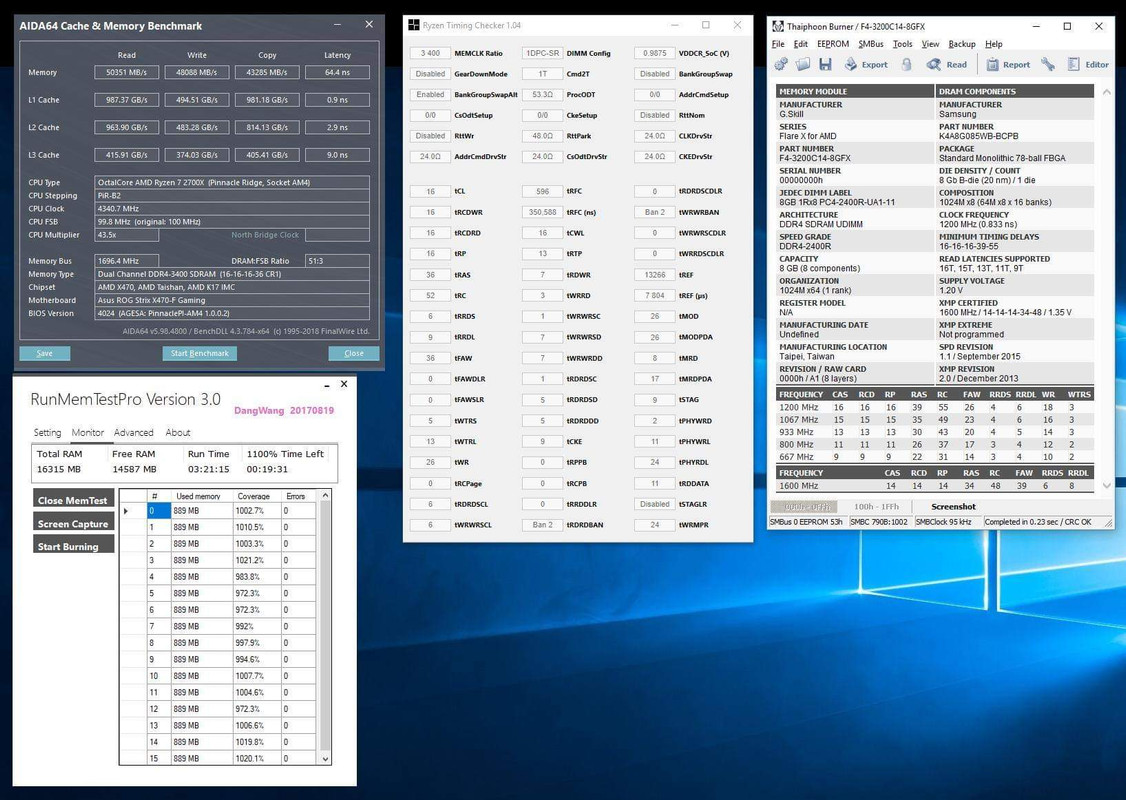Select the Monitor tab in RunMemTestPro
This screenshot has width=1126, height=800.
88,432
